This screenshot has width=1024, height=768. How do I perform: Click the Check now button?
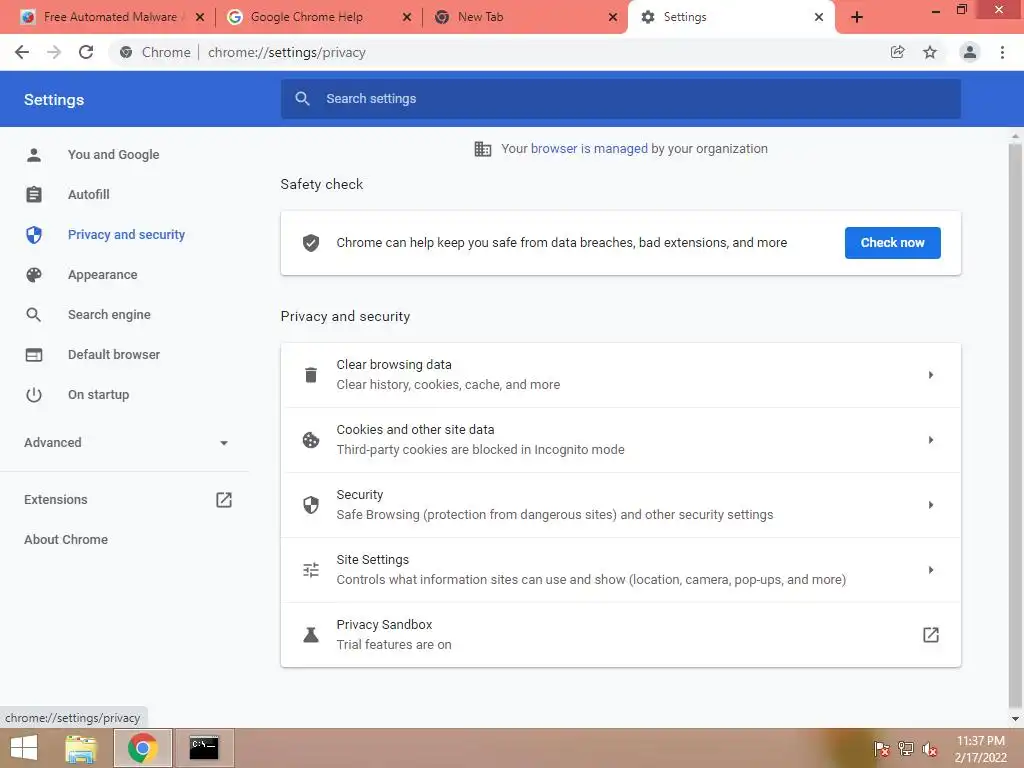pyautogui.click(x=893, y=243)
